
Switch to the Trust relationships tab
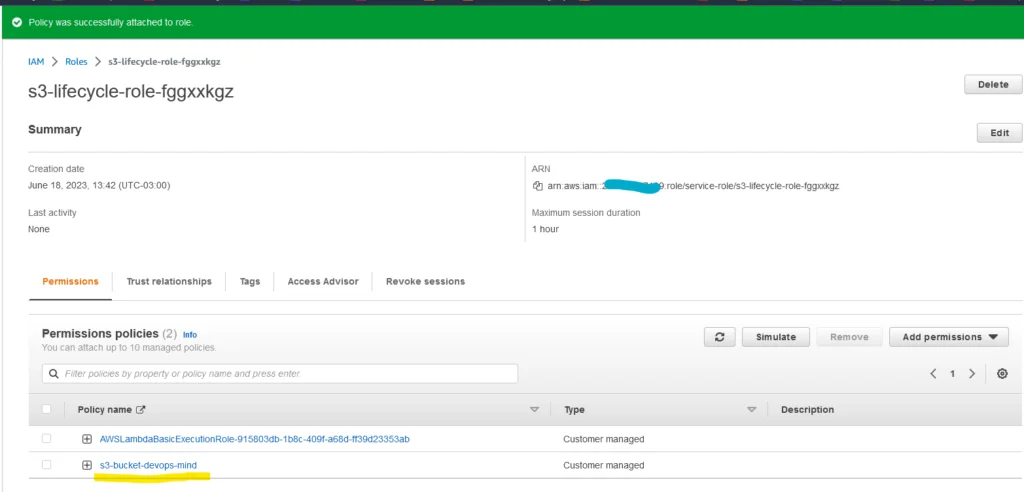pyautogui.click(x=169, y=282)
